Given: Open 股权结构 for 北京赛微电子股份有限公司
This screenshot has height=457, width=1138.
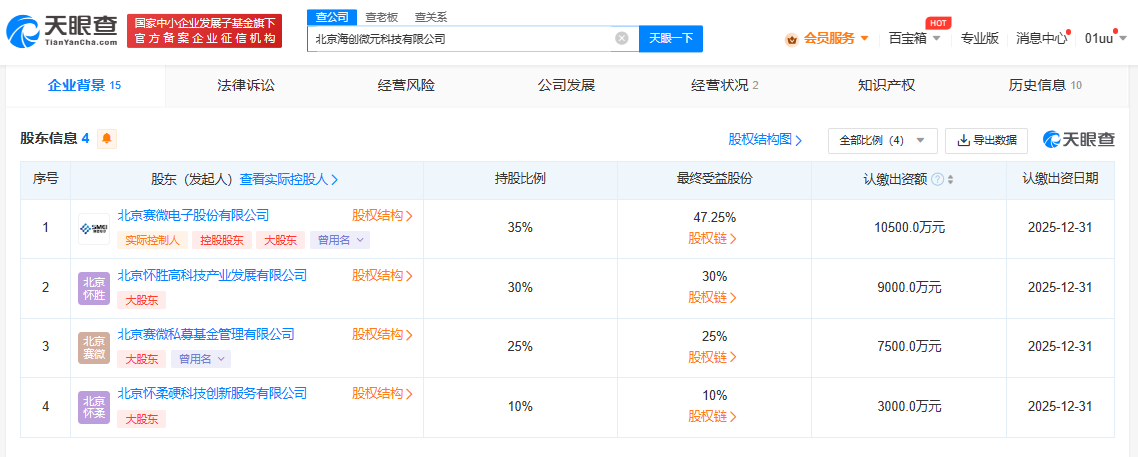Looking at the screenshot, I should pos(382,215).
